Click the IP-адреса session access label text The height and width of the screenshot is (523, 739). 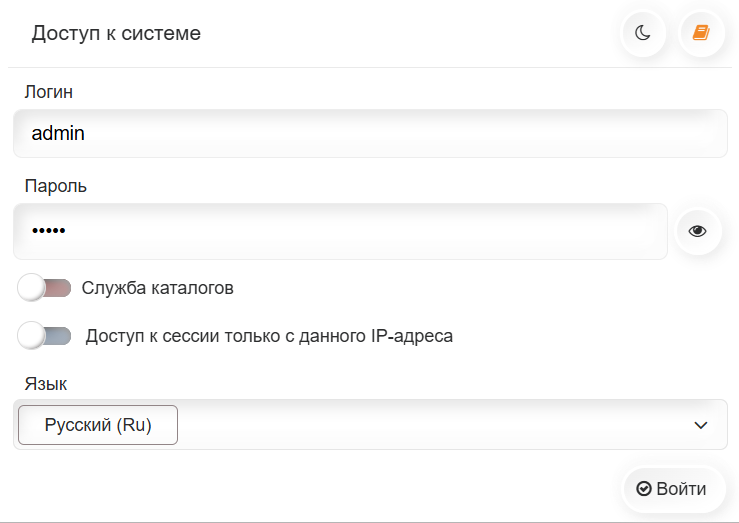(x=269, y=336)
